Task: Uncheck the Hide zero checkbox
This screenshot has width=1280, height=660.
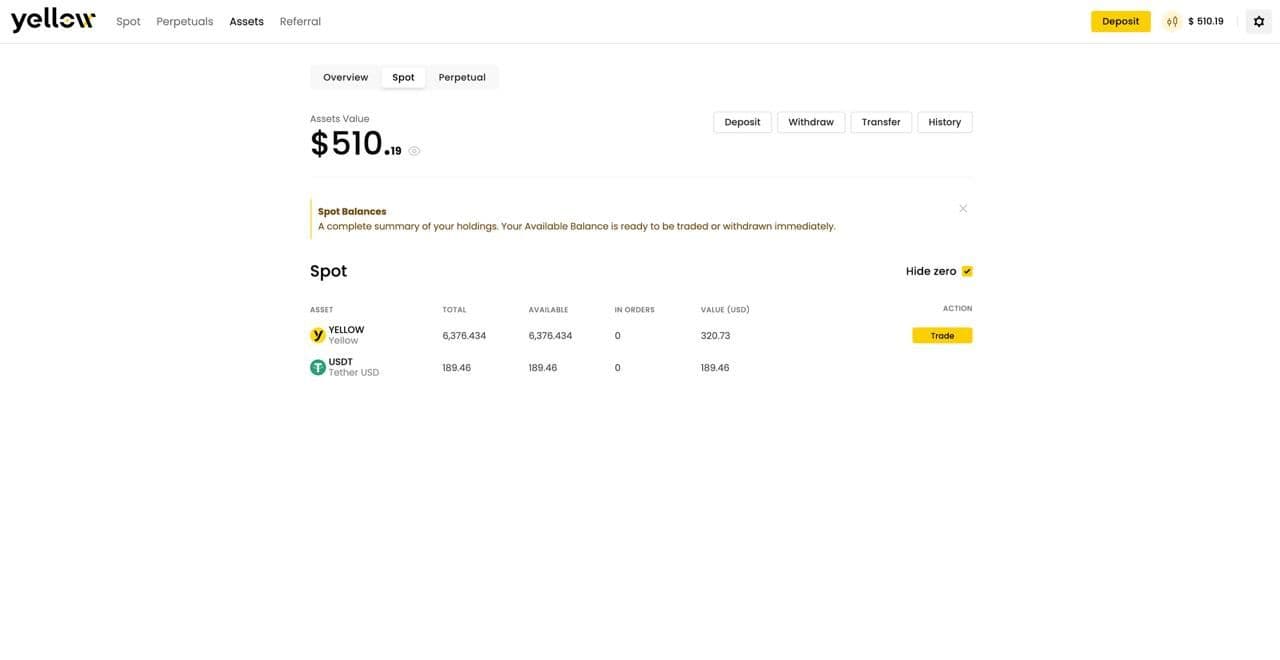Action: tap(967, 271)
